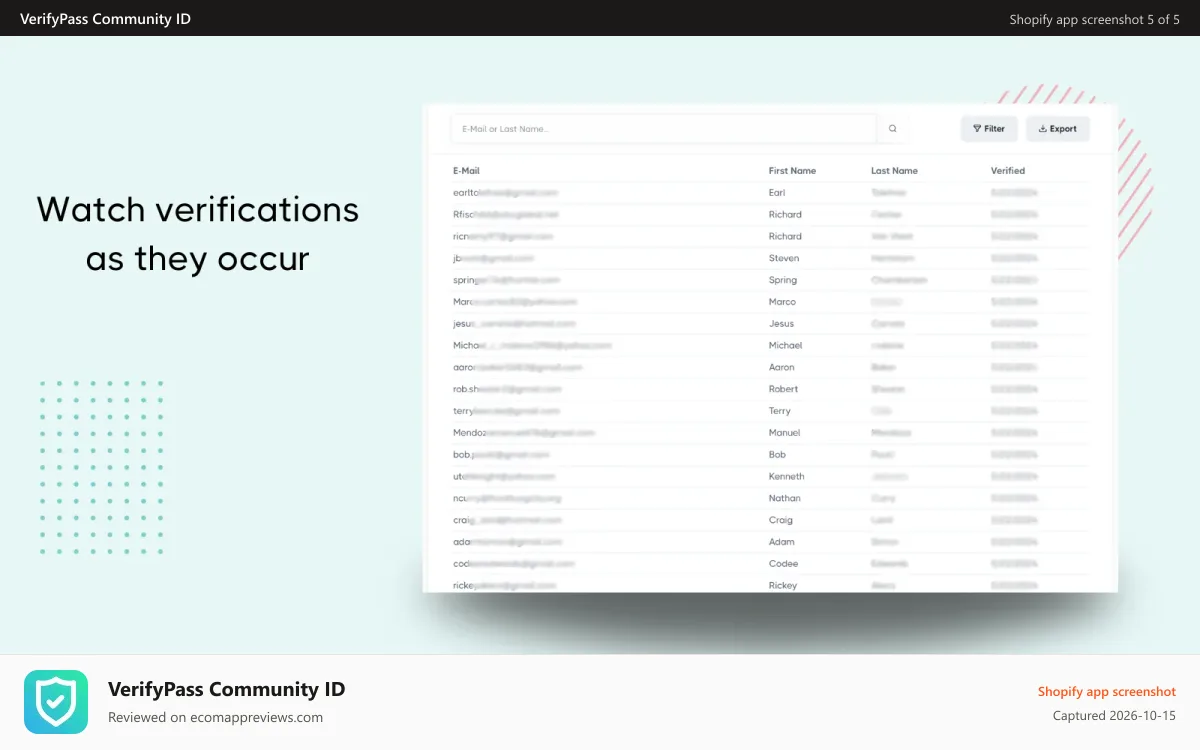Select first name Spring in the table

click(782, 280)
